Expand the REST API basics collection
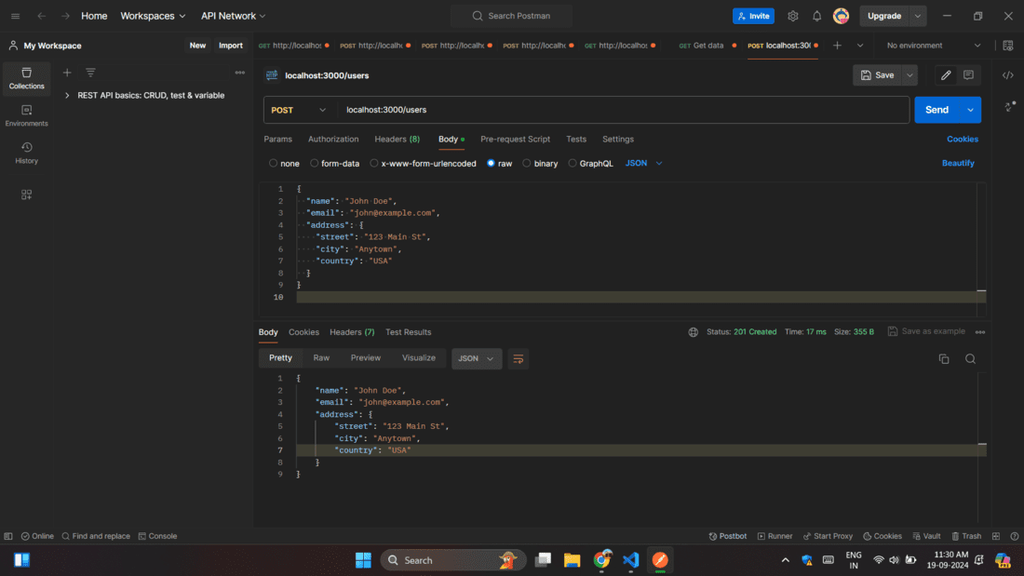Screen dimensions: 1024x576 (66, 96)
